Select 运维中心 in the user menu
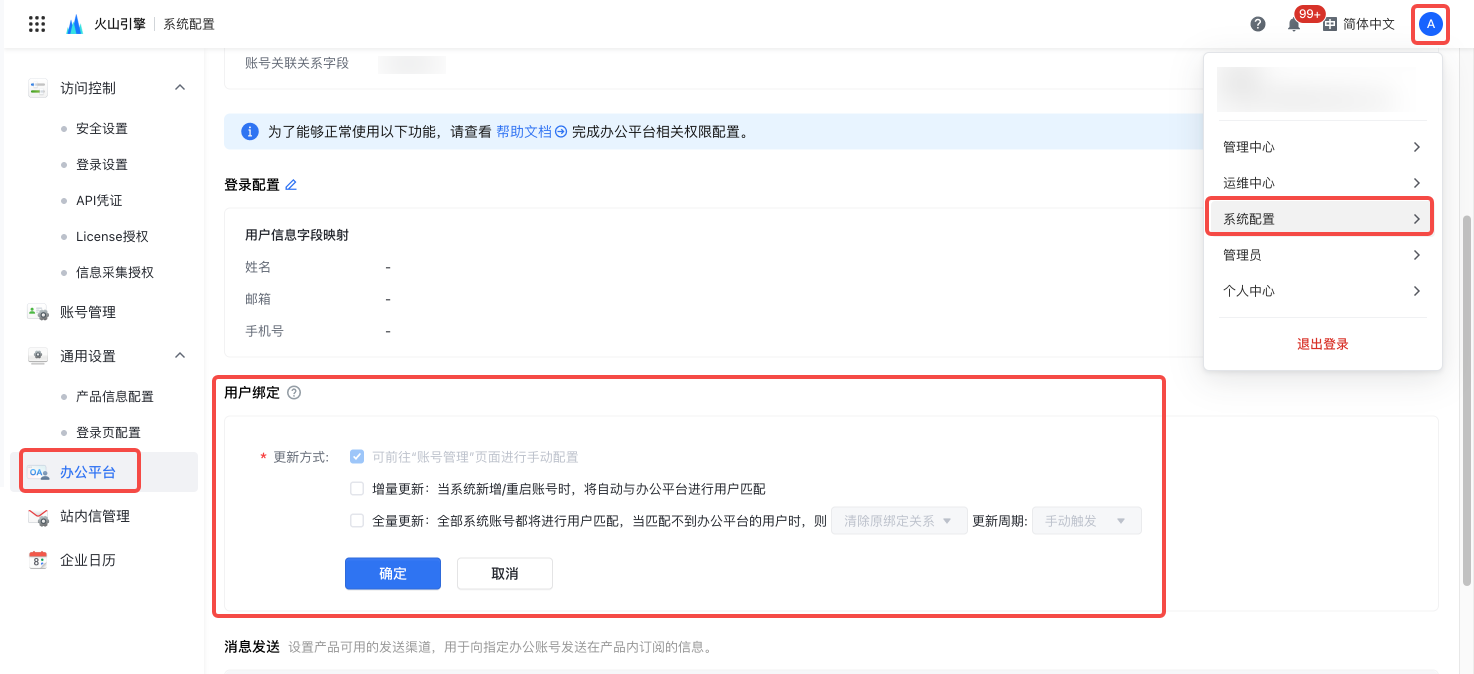The height and width of the screenshot is (674, 1474). tap(1322, 183)
